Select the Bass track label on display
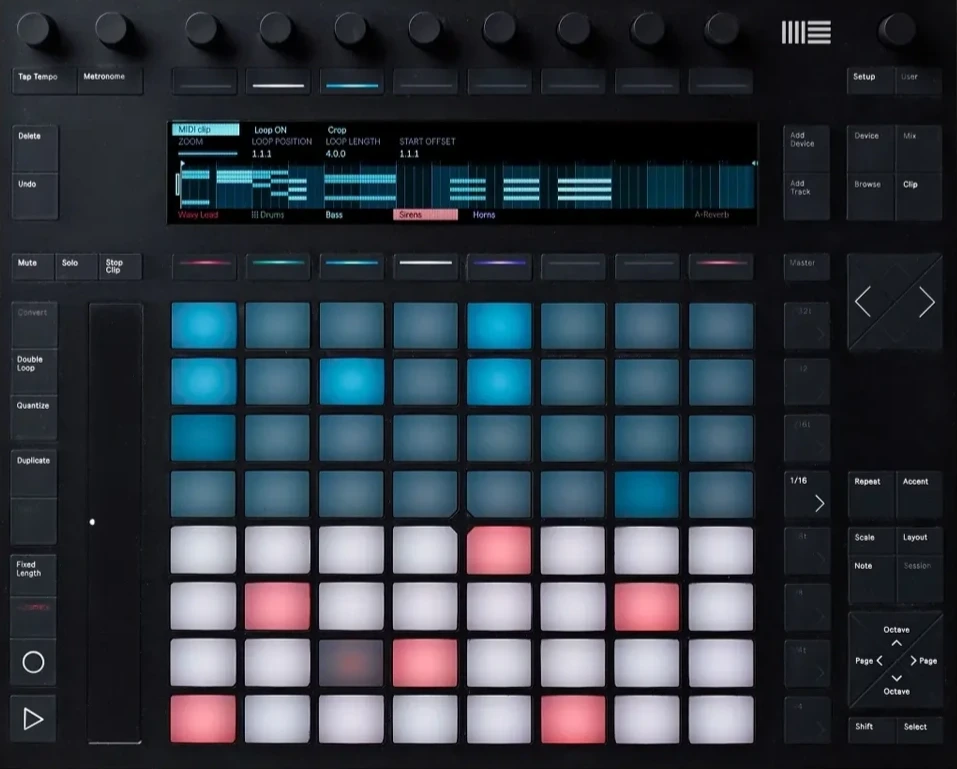This screenshot has height=769, width=957. coord(334,215)
